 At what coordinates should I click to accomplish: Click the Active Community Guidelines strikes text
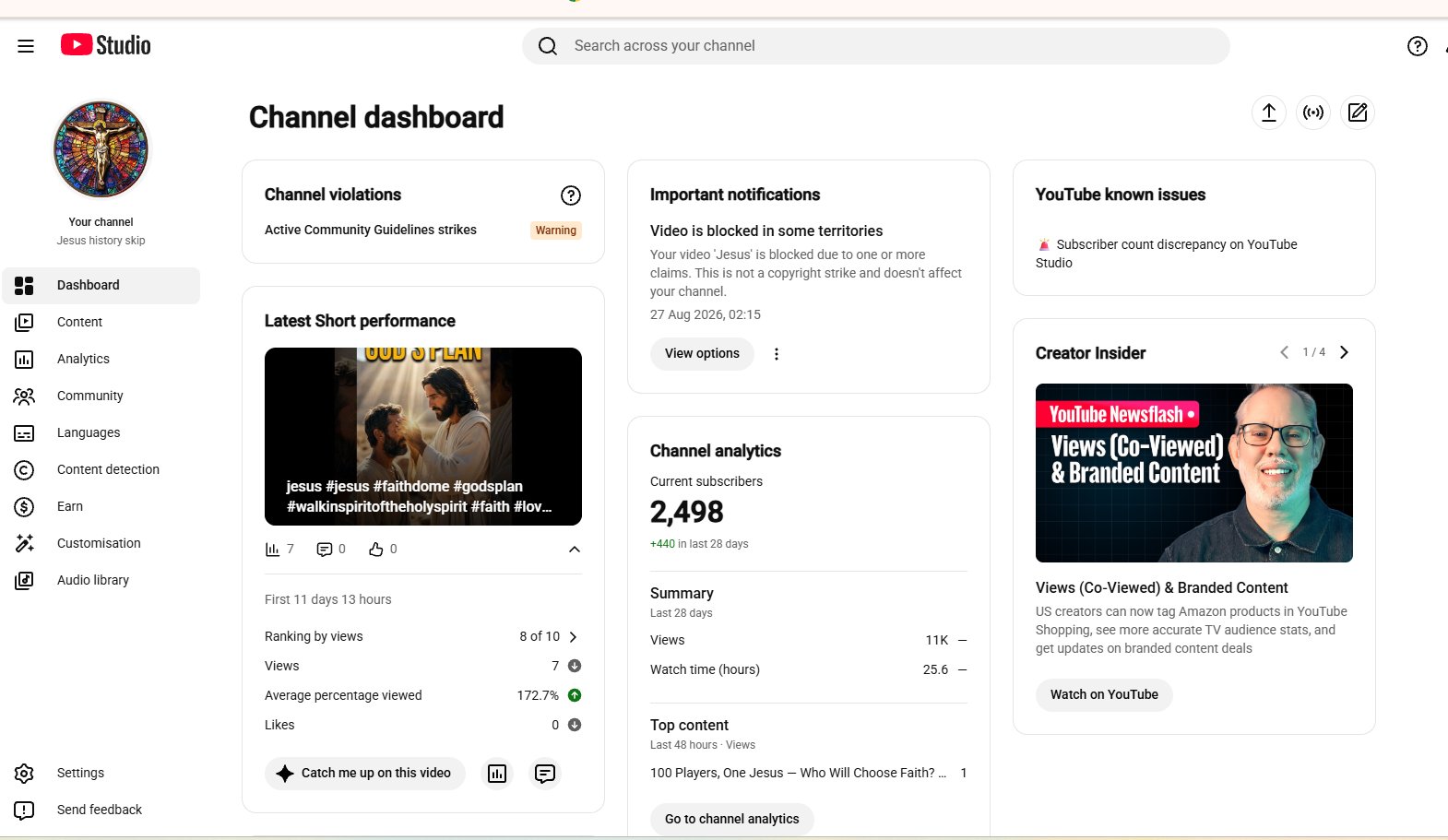pyautogui.click(x=371, y=231)
